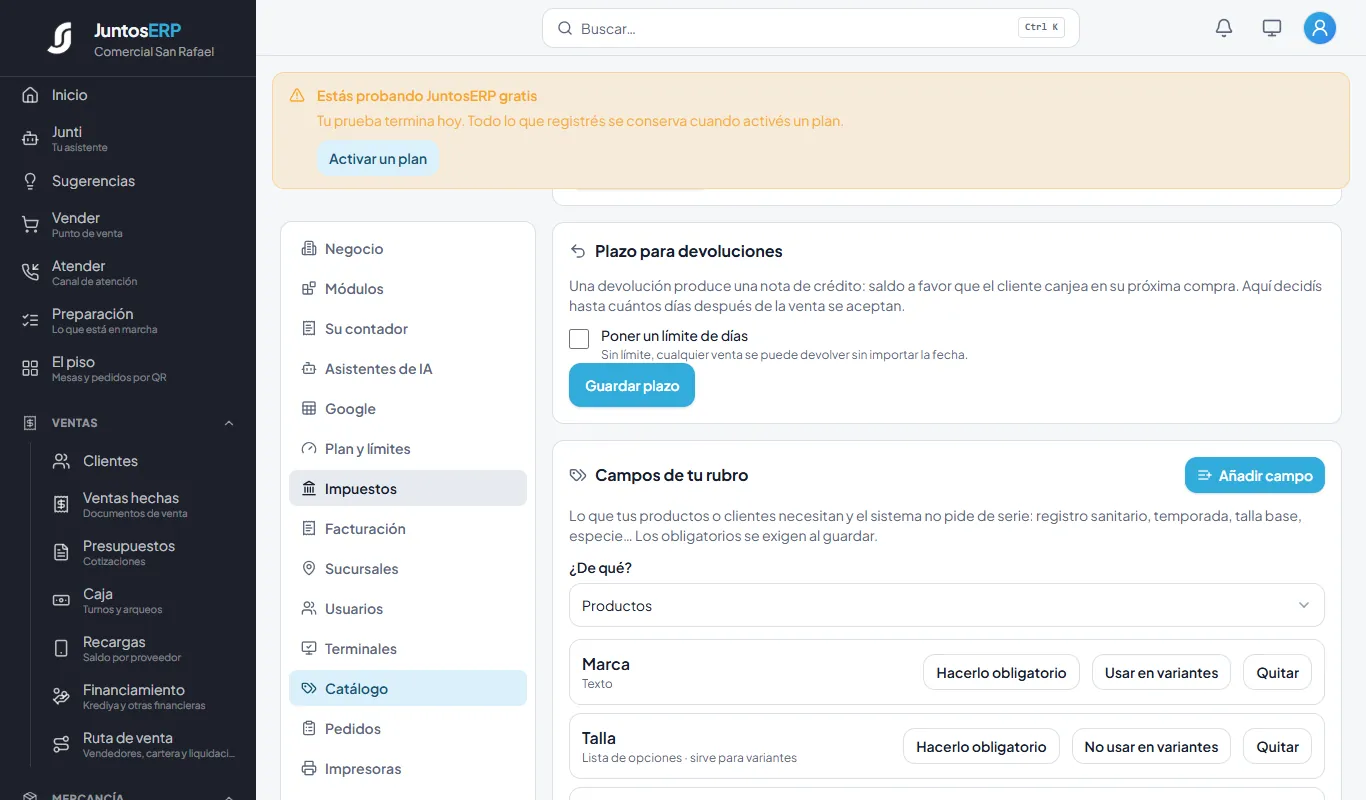Click the Vender shopping cart icon
This screenshot has height=800, width=1366.
click(30, 224)
